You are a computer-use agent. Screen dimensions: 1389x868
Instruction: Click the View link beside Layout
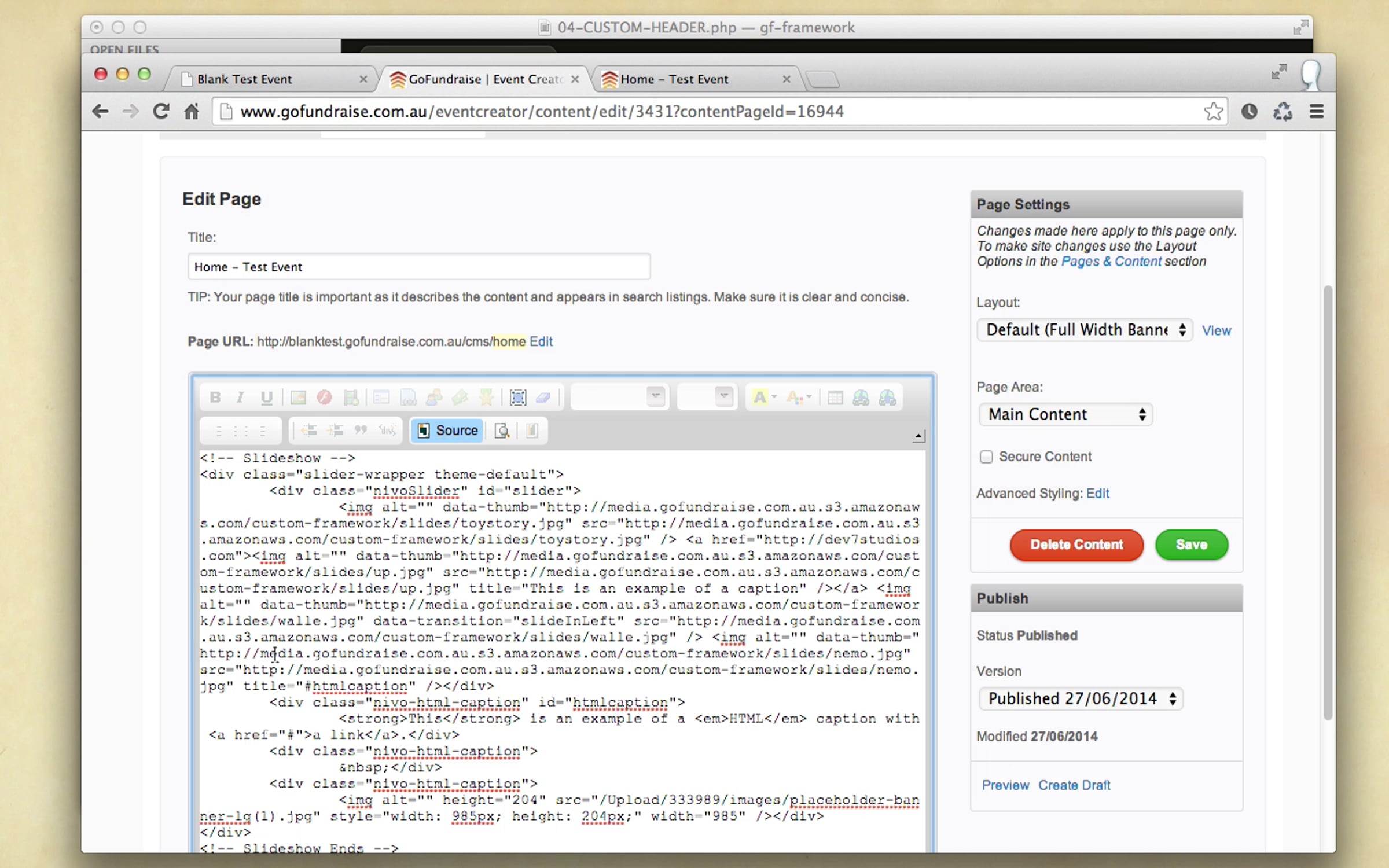[x=1217, y=330]
